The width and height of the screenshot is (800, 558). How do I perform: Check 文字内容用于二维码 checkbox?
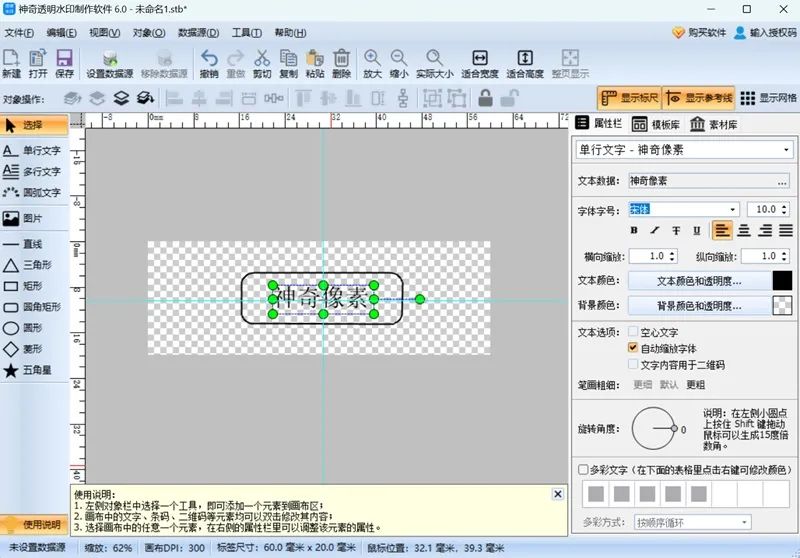point(633,364)
